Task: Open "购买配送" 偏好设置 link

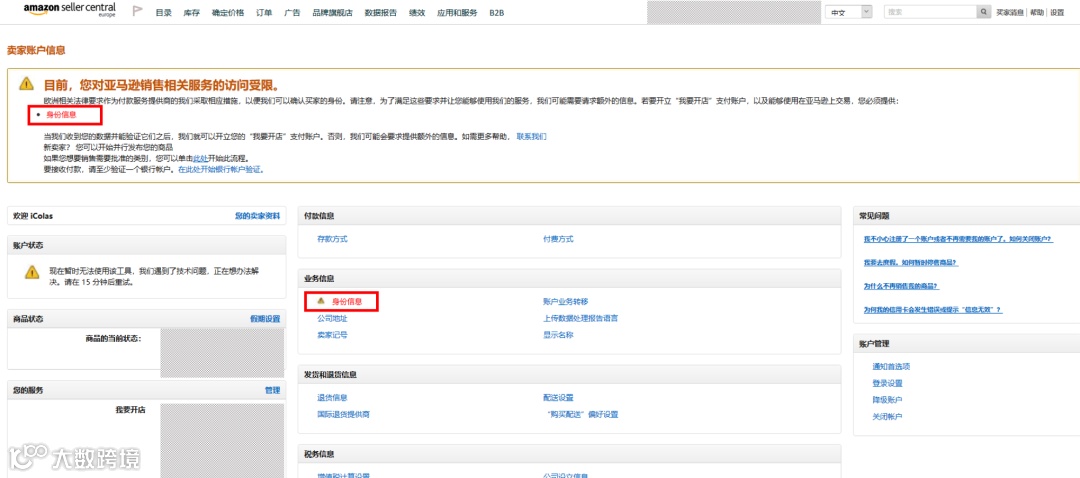Action: [x=582, y=415]
